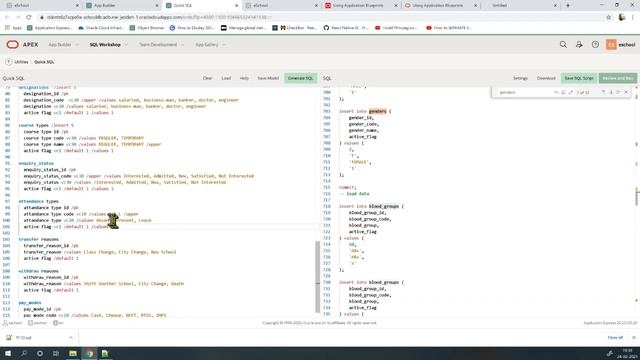Open File Explorer from the taskbar
640x360 pixels.
tap(73, 353)
